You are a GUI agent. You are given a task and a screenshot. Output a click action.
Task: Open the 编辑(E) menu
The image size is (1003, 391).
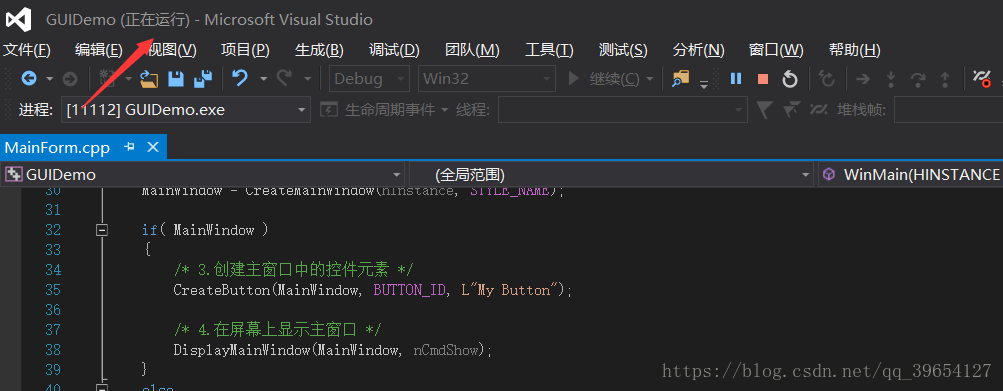click(x=99, y=50)
